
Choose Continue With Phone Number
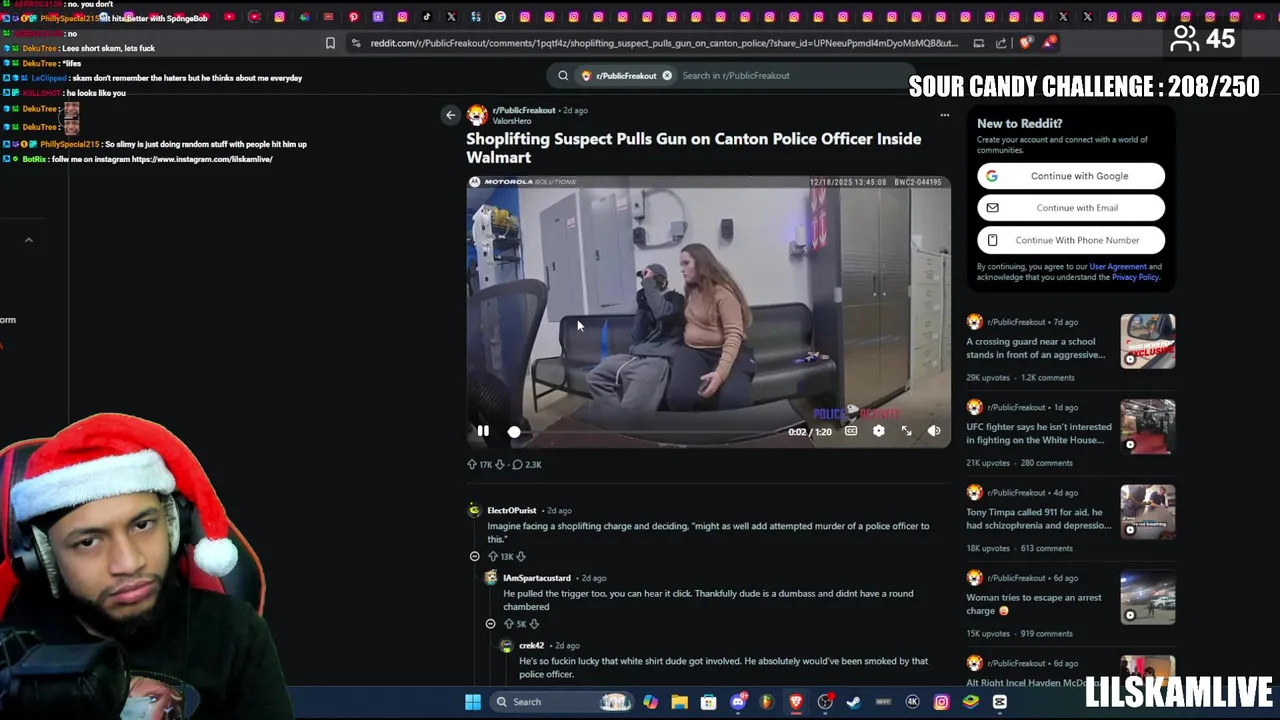(x=1071, y=240)
